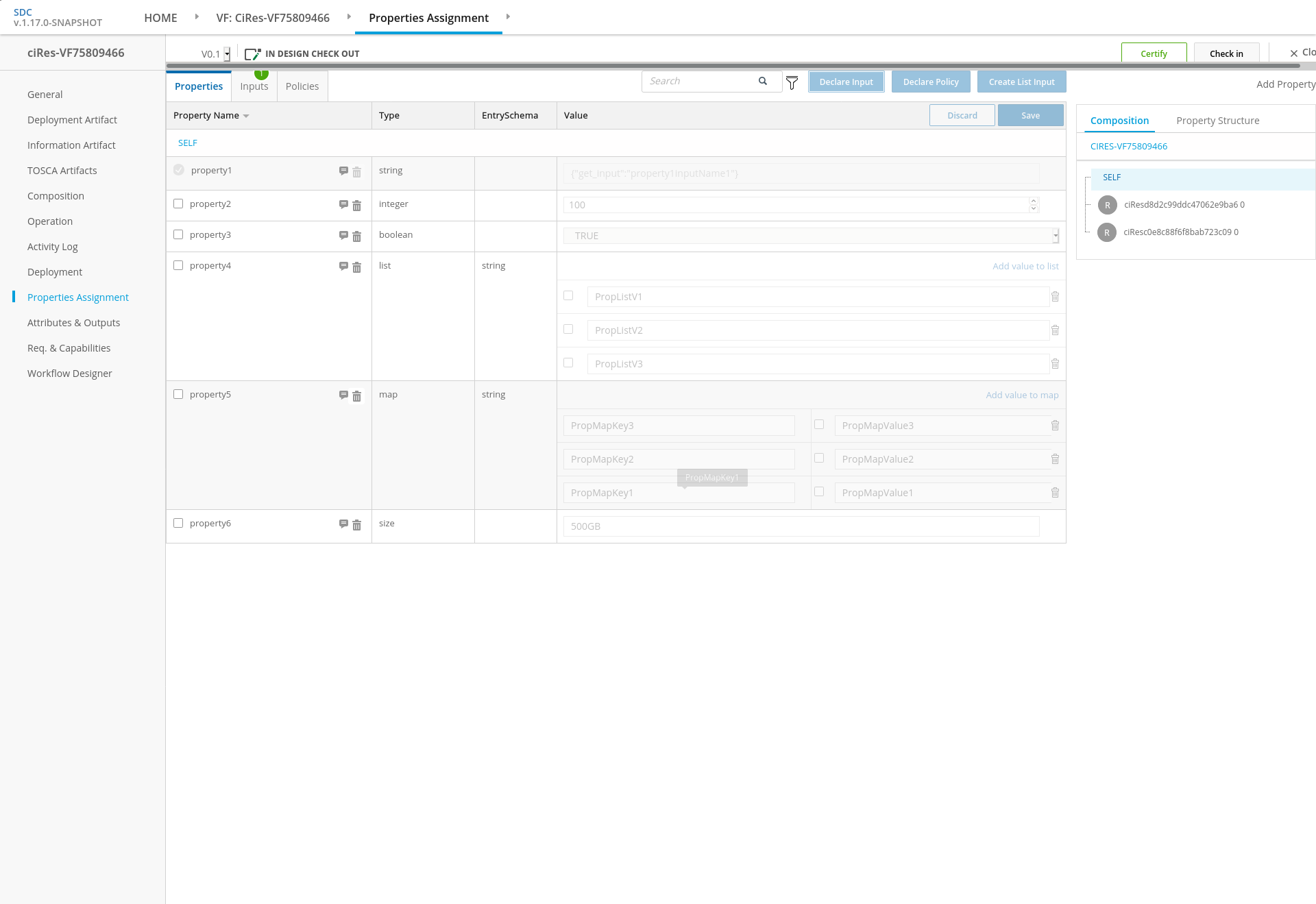Viewport: 1316px width, 904px height.
Task: Open the Property Structure tab
Action: coord(1218,121)
